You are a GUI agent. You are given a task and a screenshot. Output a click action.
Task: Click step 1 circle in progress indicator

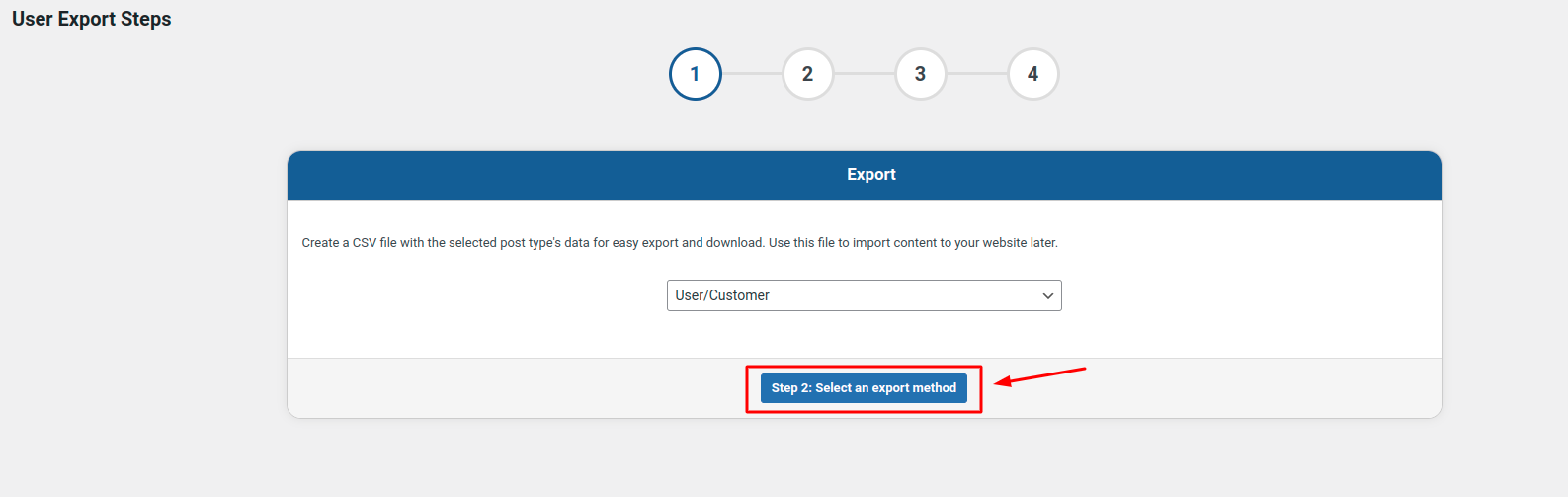[x=695, y=74]
